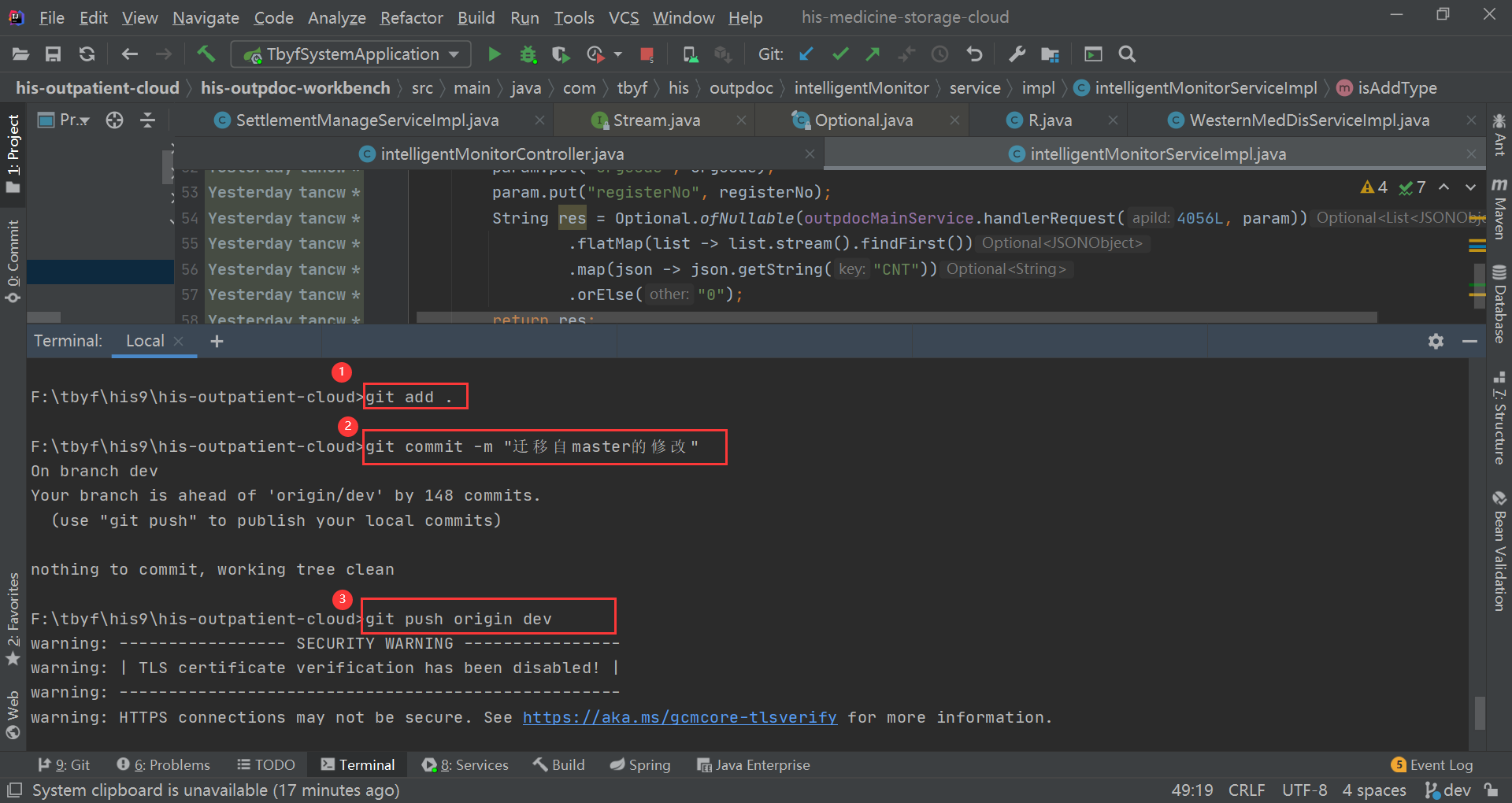Open the TbyfSystemApplication run configuration dropdown
The width and height of the screenshot is (1512, 803).
click(x=453, y=54)
